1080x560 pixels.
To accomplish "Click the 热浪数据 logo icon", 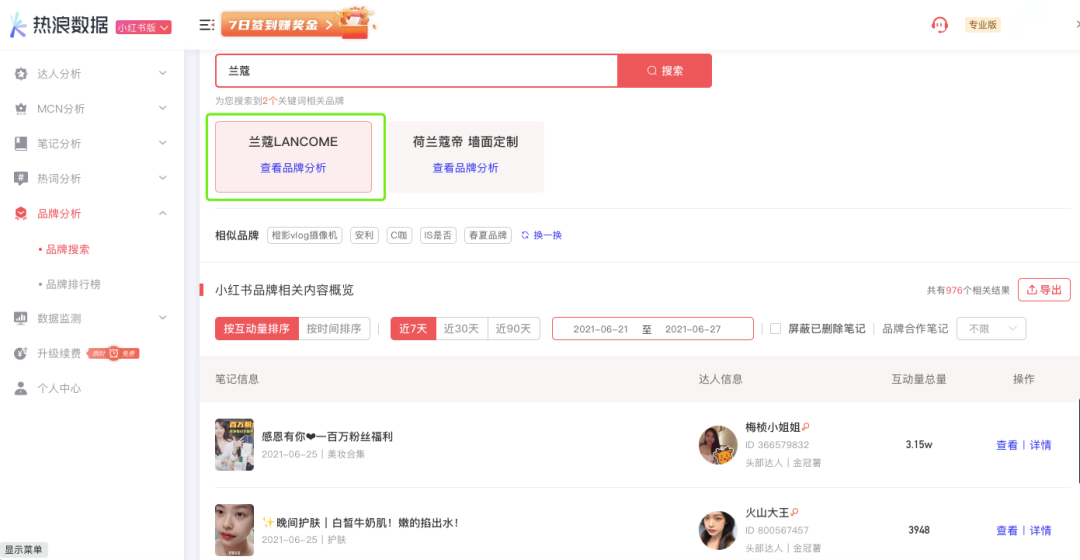I will click(x=18, y=25).
